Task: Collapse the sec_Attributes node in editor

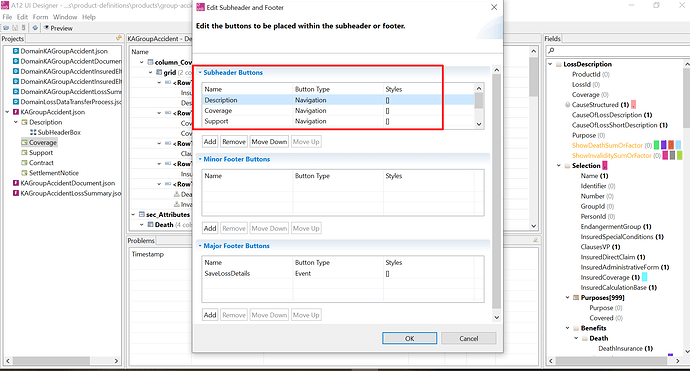Action: [133, 215]
